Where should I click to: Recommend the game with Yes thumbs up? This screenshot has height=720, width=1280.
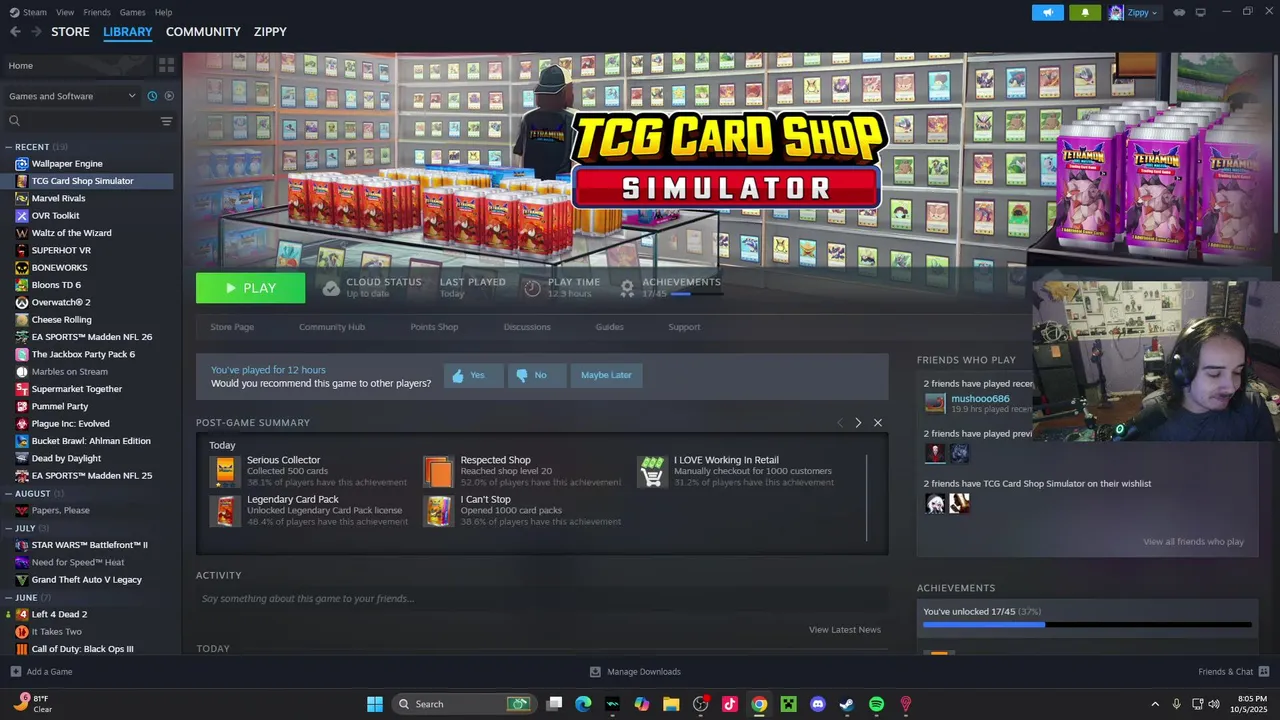click(472, 375)
